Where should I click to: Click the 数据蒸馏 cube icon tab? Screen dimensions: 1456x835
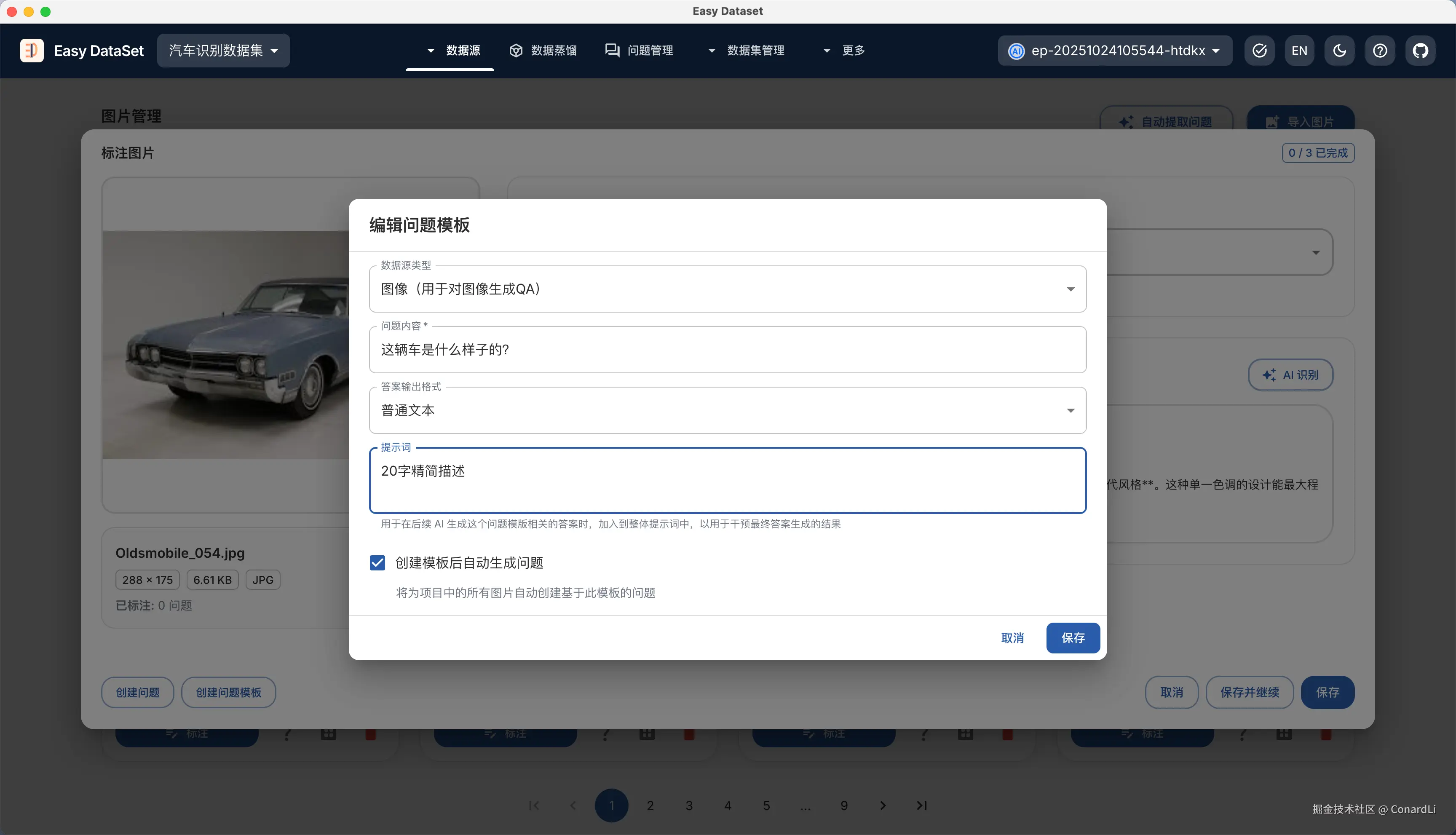(x=543, y=51)
